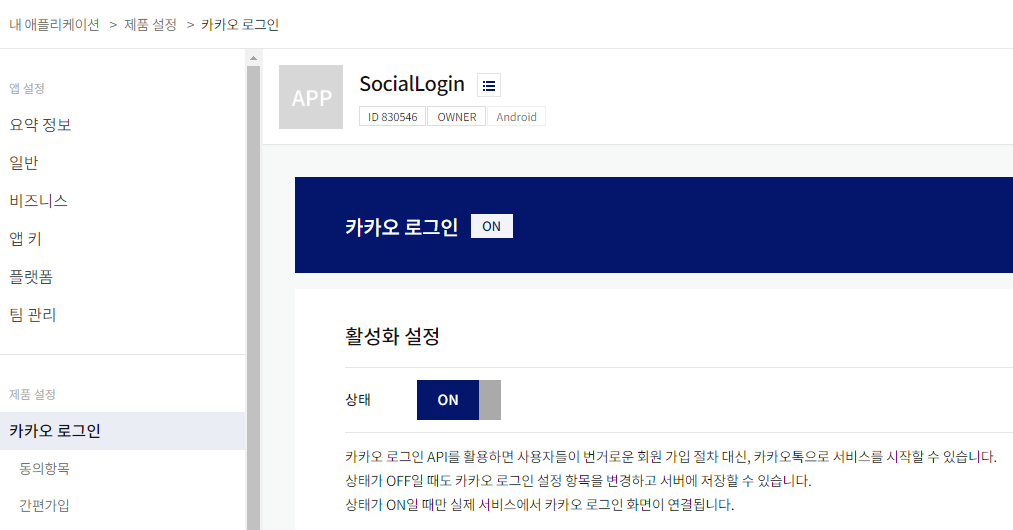Viewport: 1013px width, 530px height.
Task: Click the ON badge in the blue banner
Action: 492,226
